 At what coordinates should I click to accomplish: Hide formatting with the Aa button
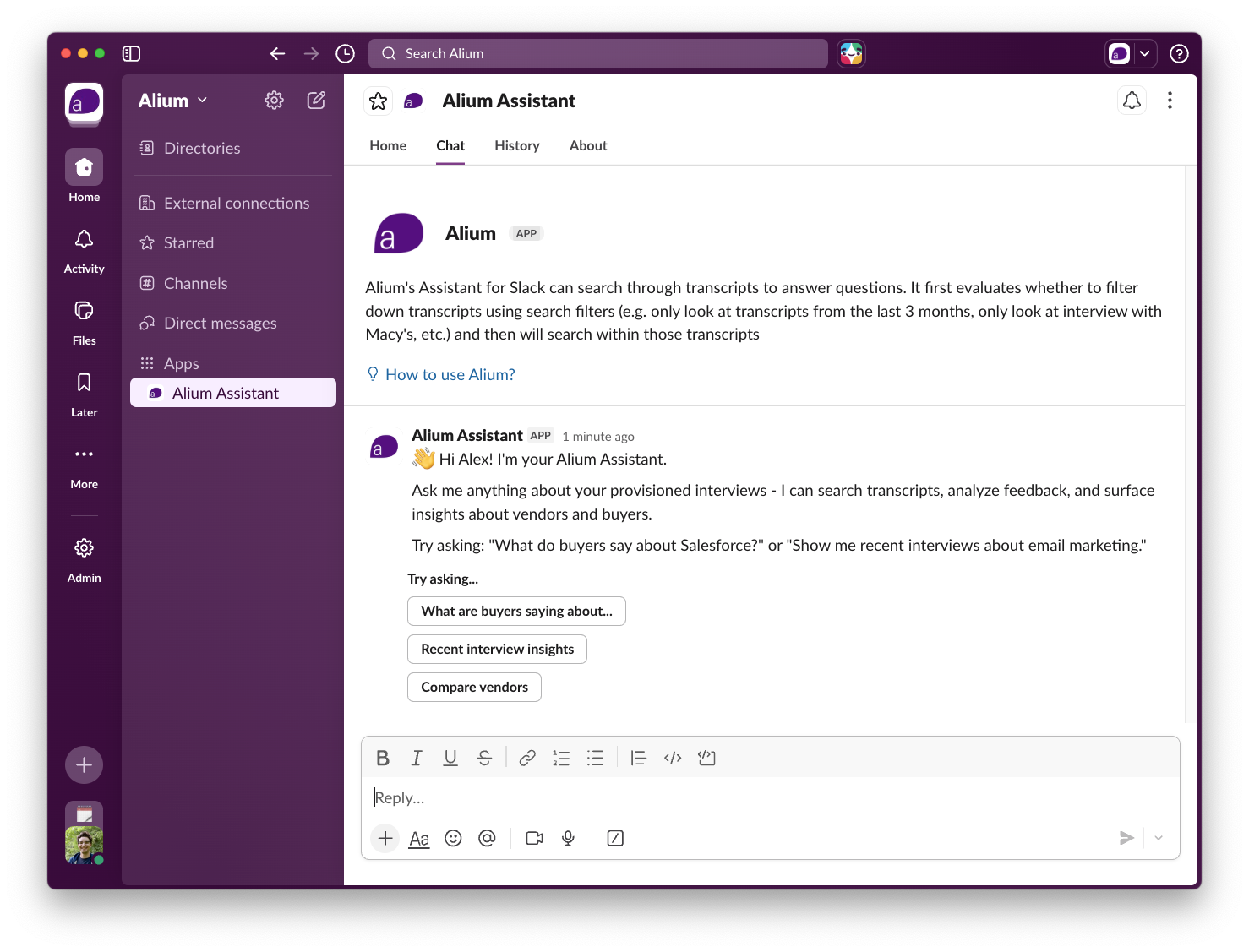click(x=419, y=838)
